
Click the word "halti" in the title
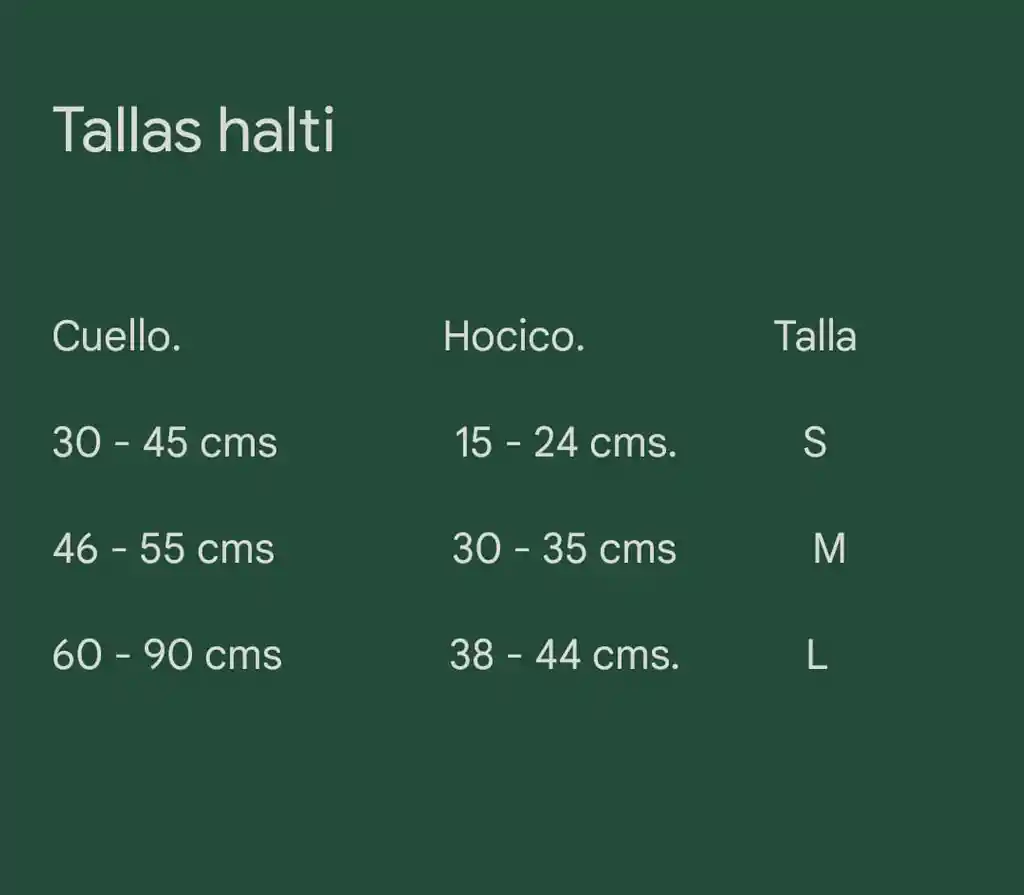pyautogui.click(x=276, y=130)
